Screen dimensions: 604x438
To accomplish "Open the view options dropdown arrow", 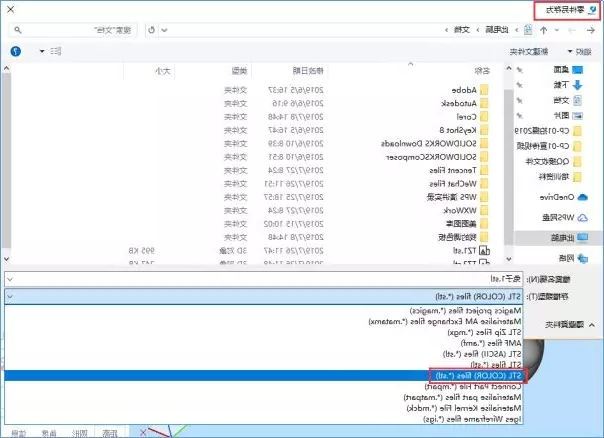I will [42, 51].
